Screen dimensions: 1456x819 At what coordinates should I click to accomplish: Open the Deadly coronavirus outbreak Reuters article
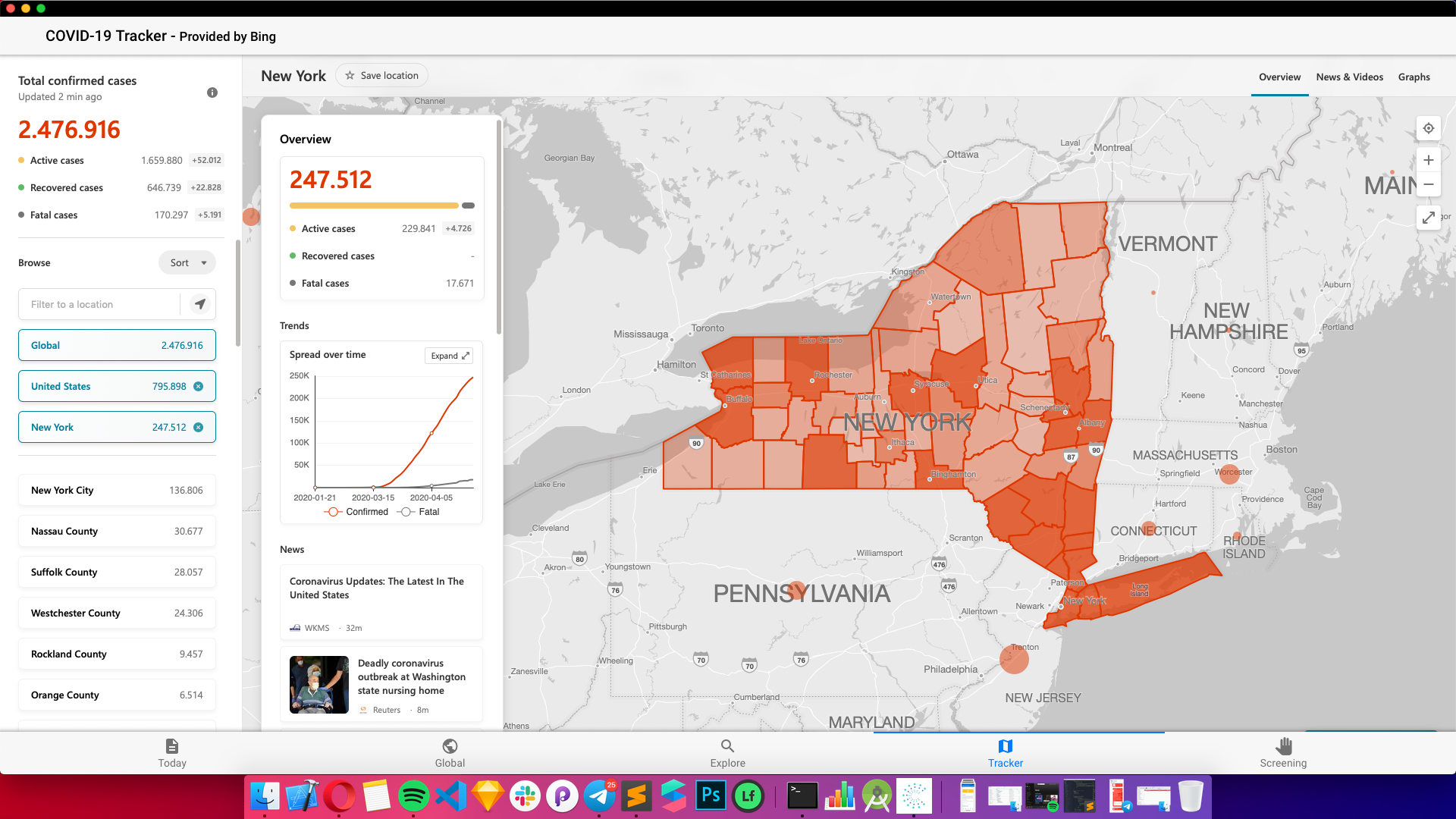[381, 685]
